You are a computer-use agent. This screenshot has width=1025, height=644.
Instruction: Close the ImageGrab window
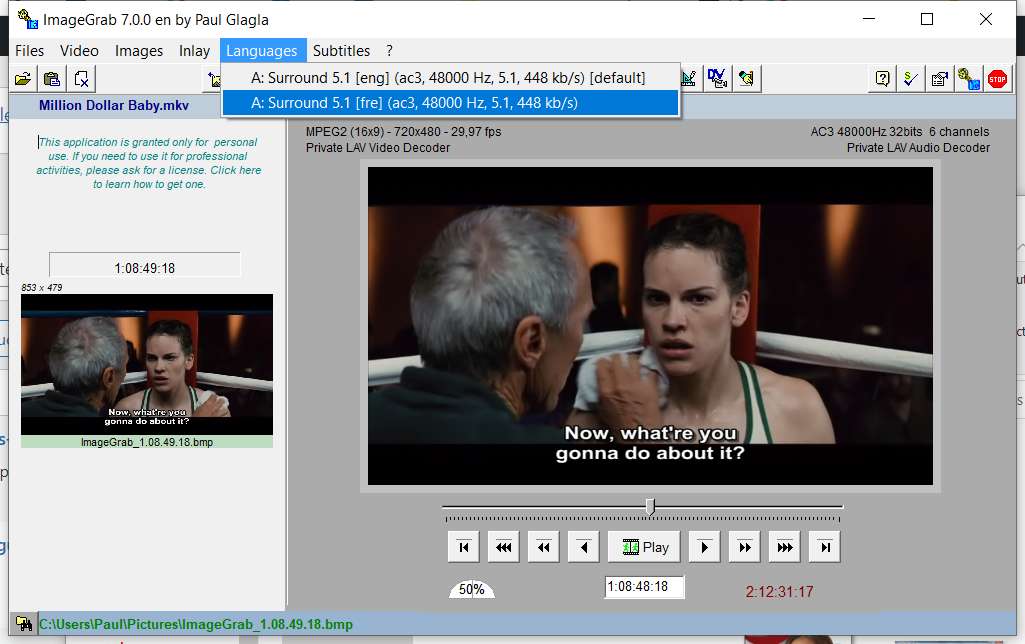pyautogui.click(x=986, y=20)
